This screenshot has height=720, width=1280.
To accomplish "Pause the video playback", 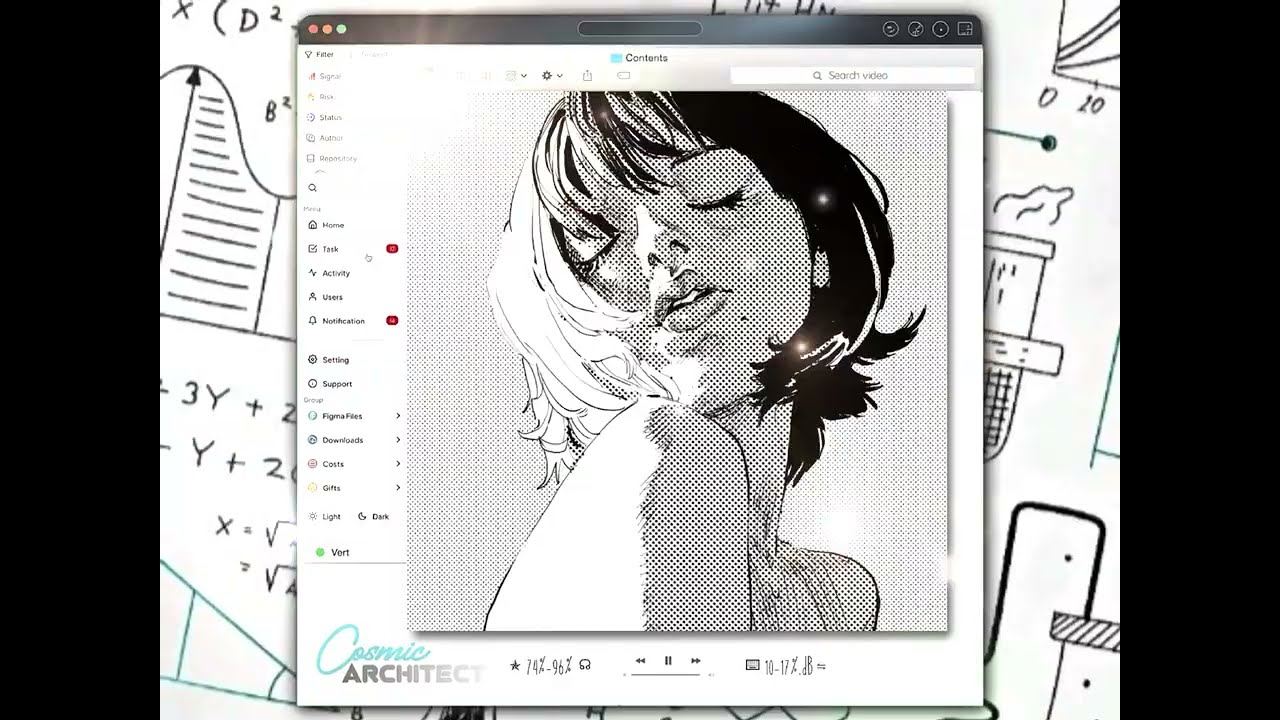I will point(668,661).
